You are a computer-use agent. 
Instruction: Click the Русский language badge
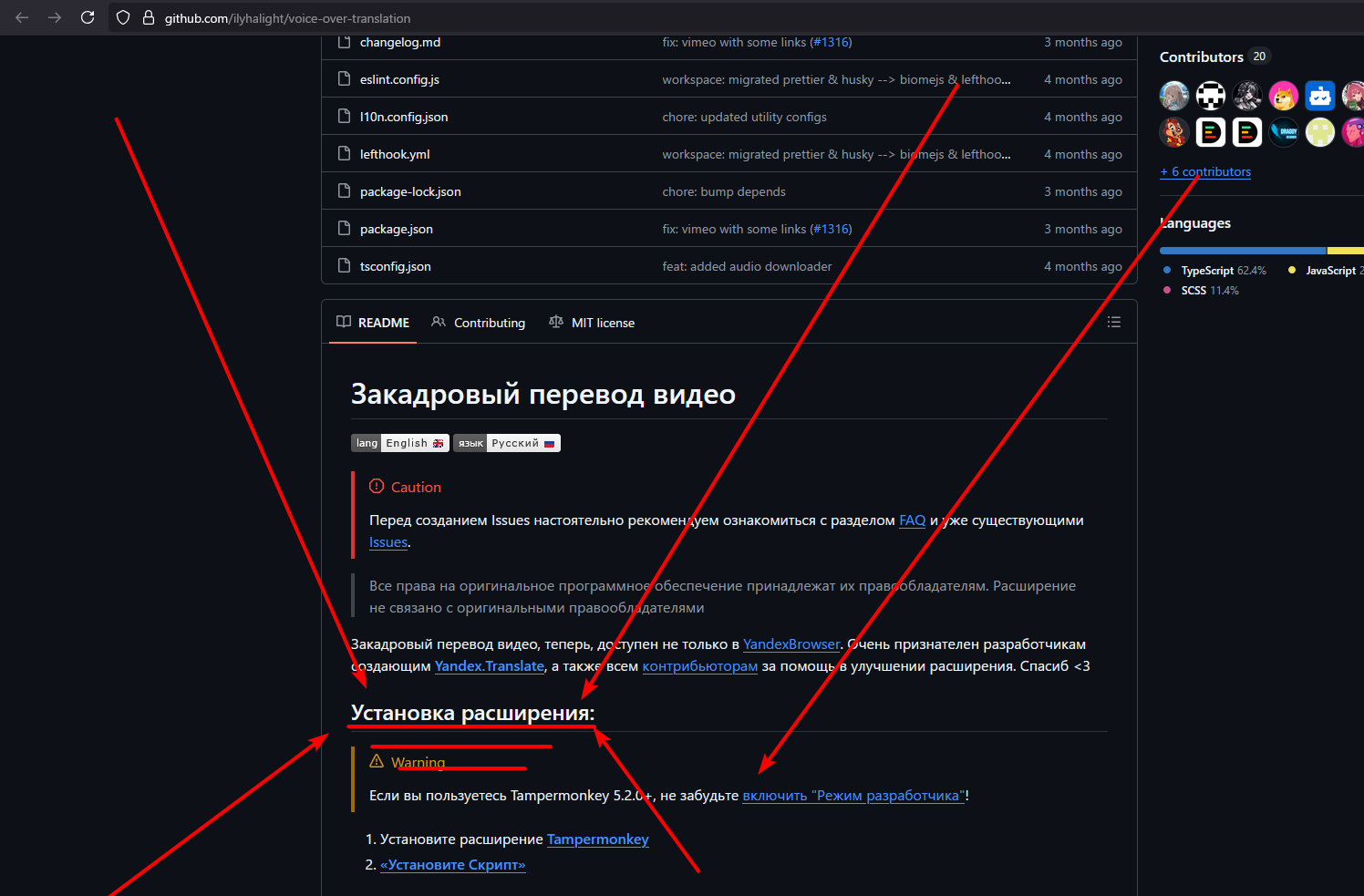tap(507, 443)
